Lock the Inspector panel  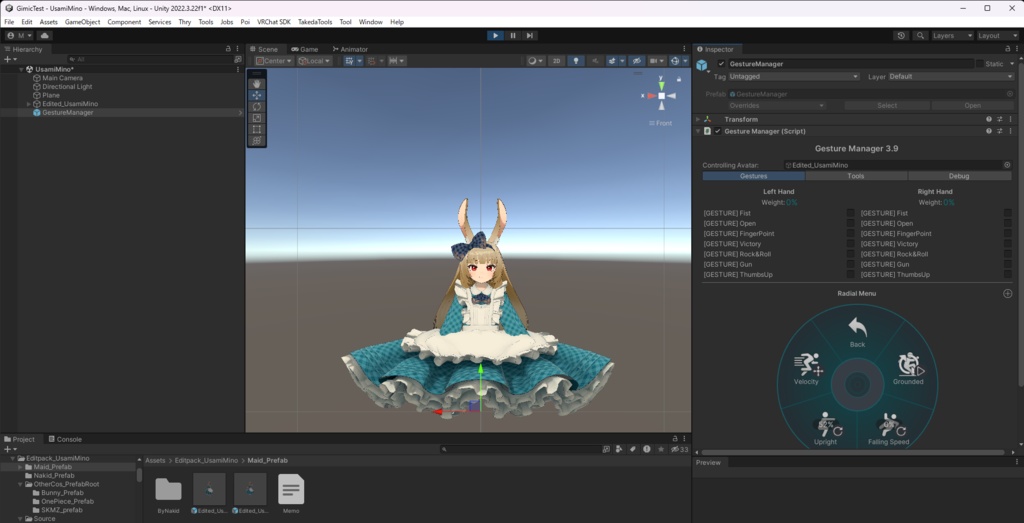coord(1008,49)
